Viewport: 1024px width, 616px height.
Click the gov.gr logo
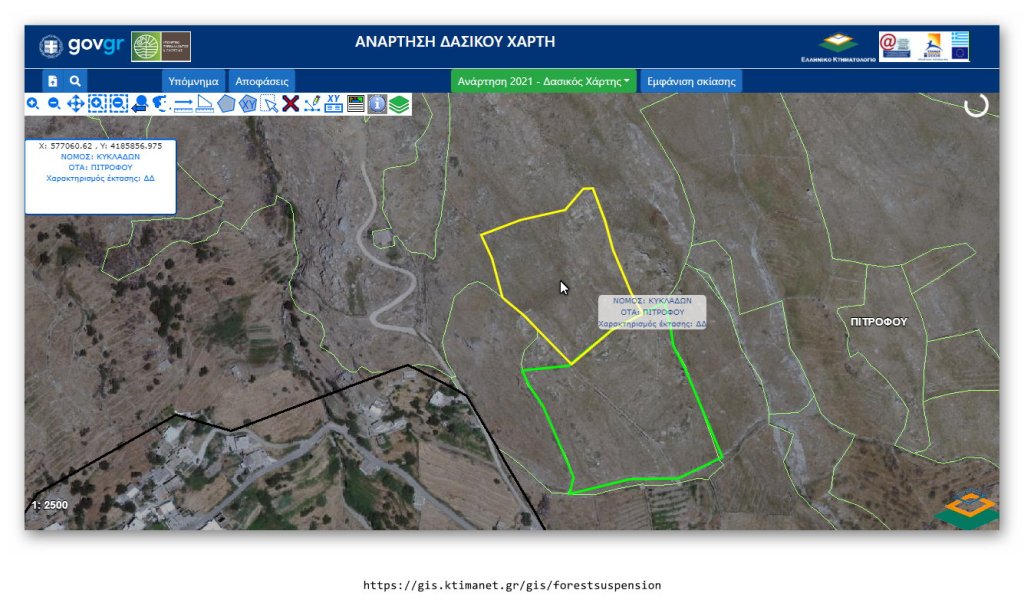tap(80, 46)
